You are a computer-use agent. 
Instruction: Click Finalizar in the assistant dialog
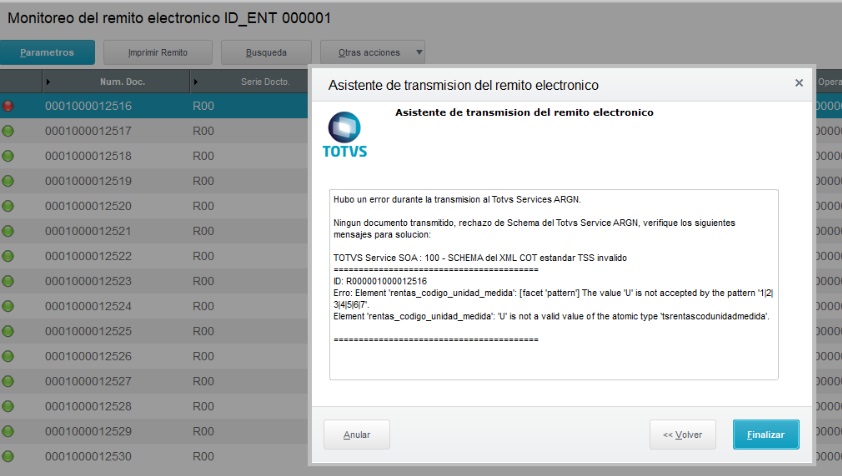pos(766,435)
